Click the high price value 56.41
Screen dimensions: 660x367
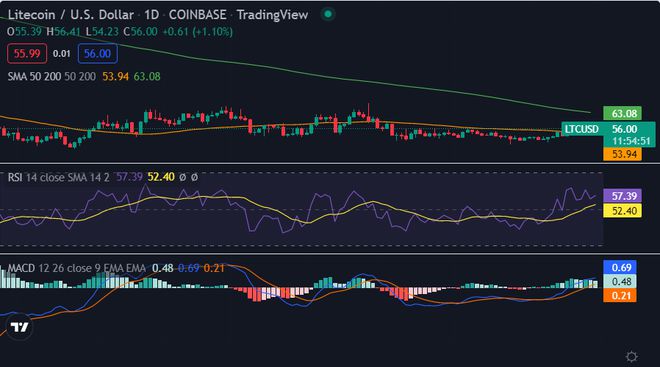(67, 32)
